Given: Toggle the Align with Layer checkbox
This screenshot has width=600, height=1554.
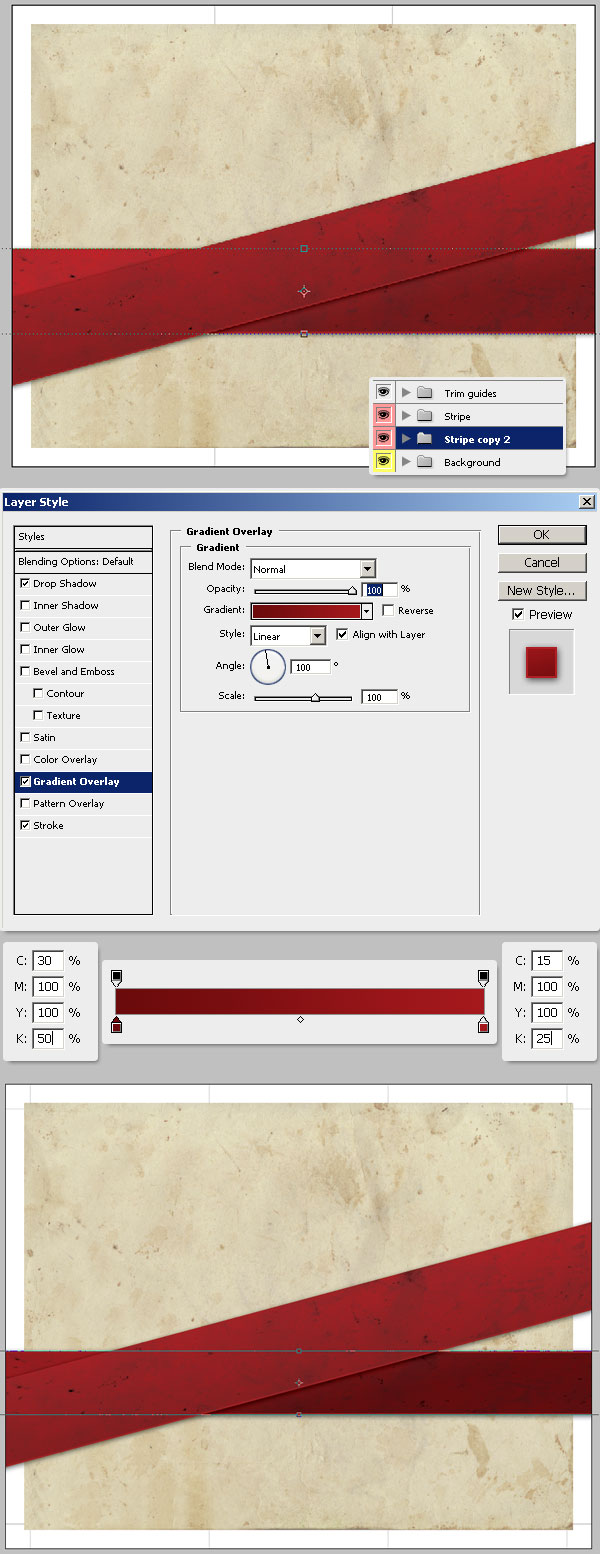Looking at the screenshot, I should pos(342,634).
